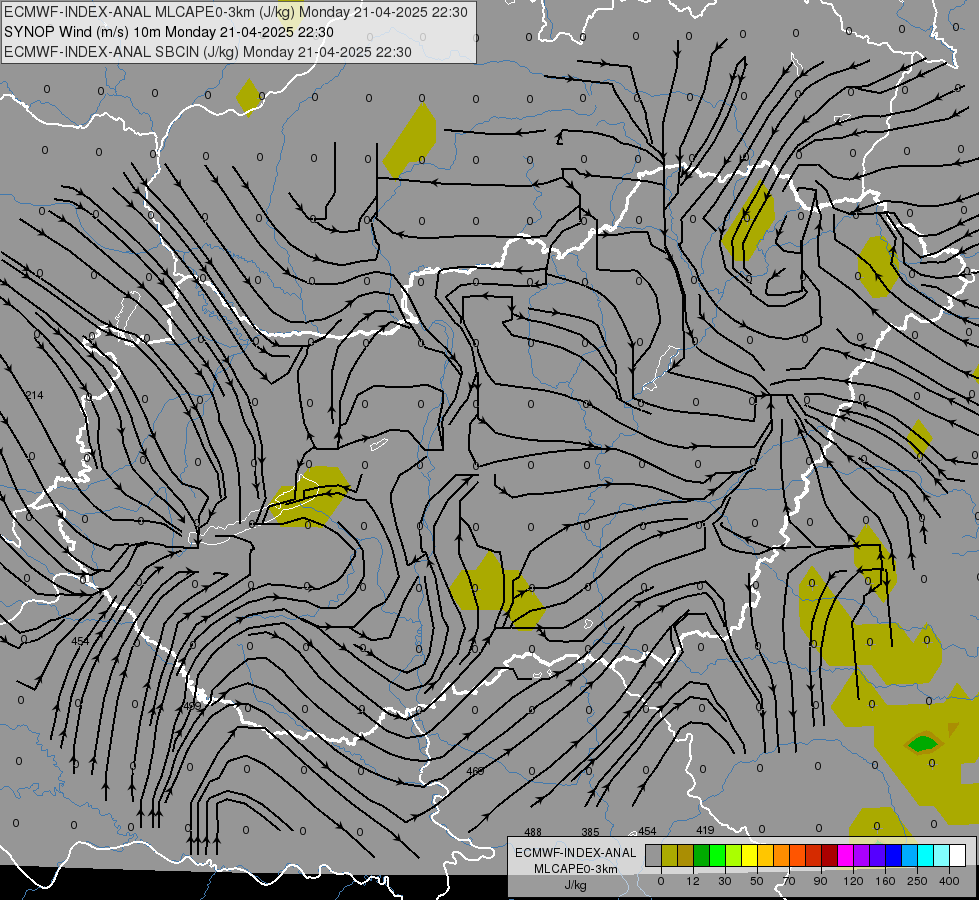Screen dimensions: 979x900
Task: Click the station value 385 above the legend
Action: pyautogui.click(x=590, y=832)
